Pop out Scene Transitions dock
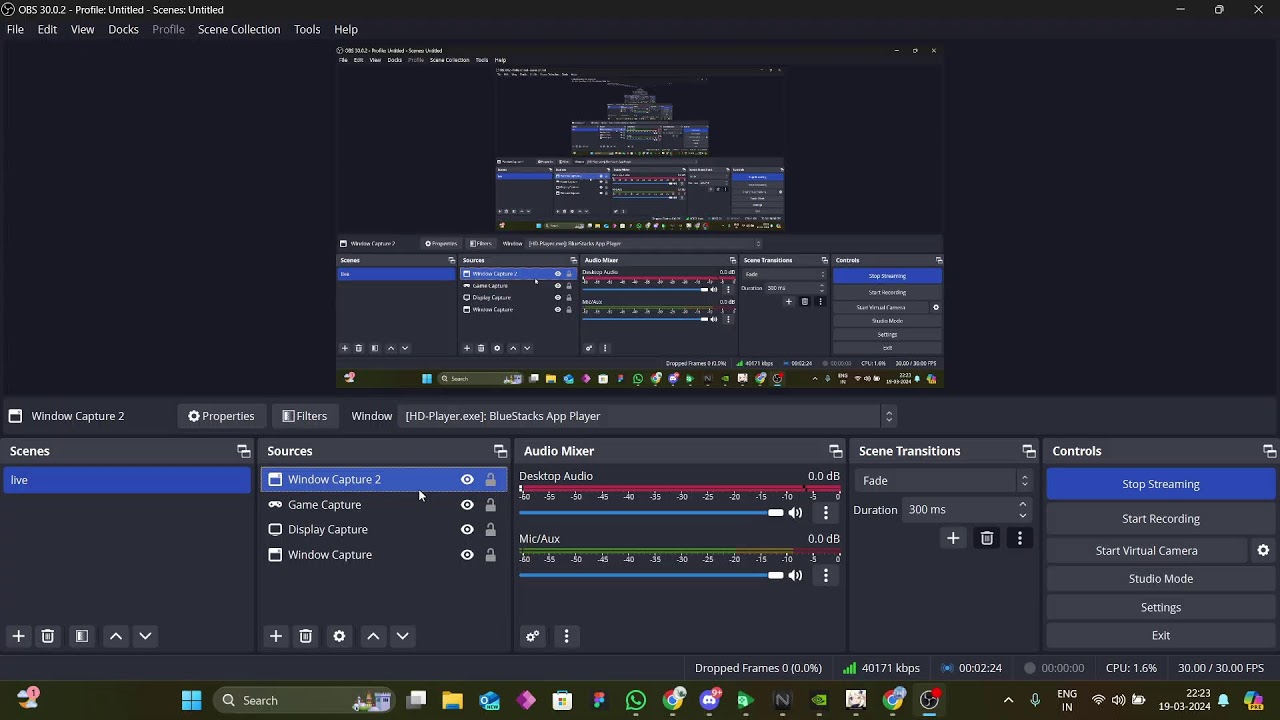Image resolution: width=1280 pixels, height=720 pixels. coord(1029,451)
